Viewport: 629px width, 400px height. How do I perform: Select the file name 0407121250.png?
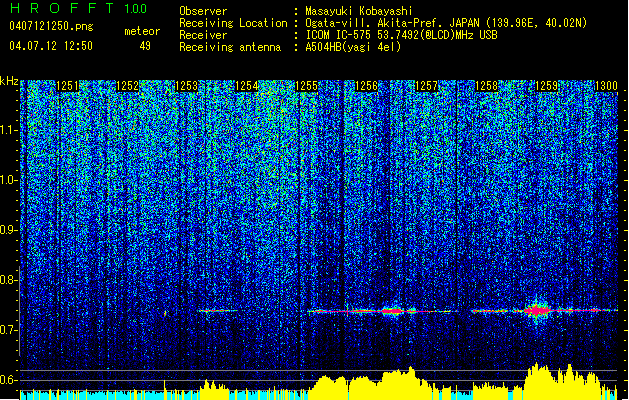51,26
